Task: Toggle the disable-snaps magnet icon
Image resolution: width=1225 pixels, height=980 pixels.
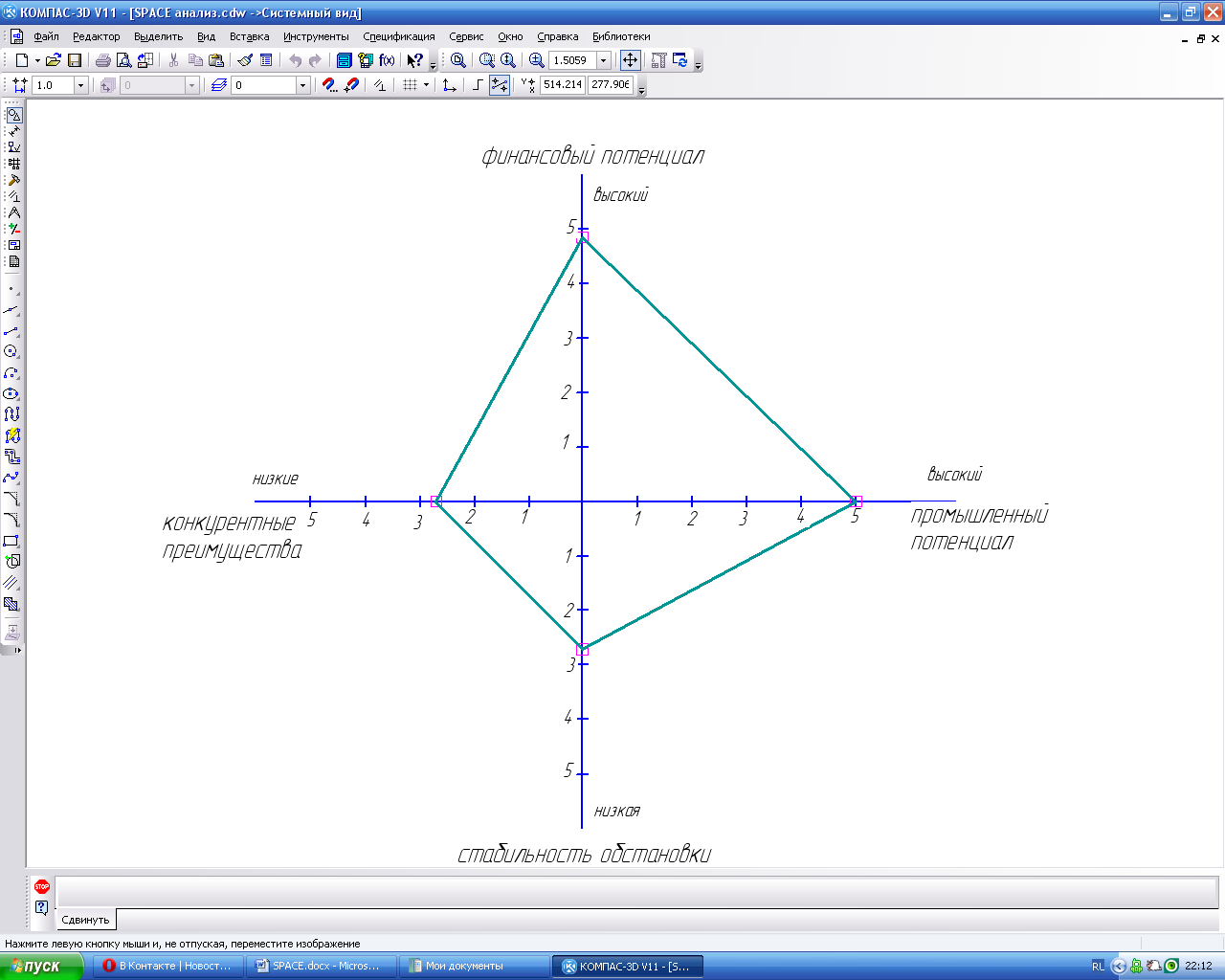Action: pyautogui.click(x=351, y=85)
